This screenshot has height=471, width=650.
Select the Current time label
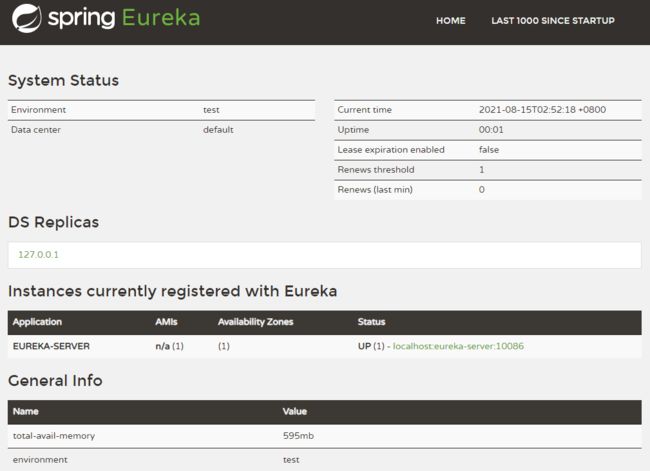(x=365, y=110)
